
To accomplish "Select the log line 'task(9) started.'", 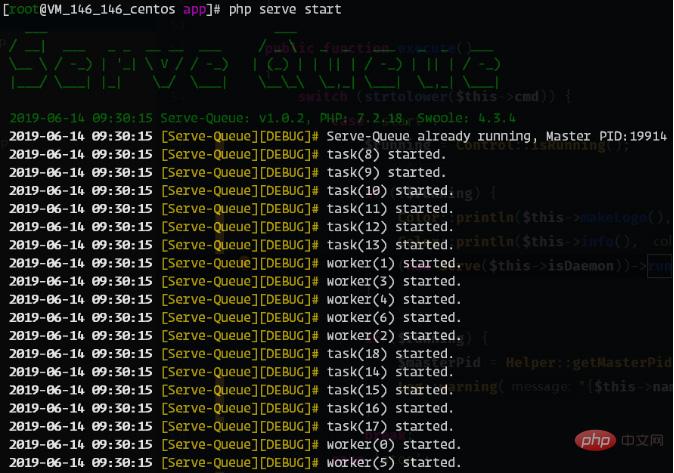I will pos(228,172).
